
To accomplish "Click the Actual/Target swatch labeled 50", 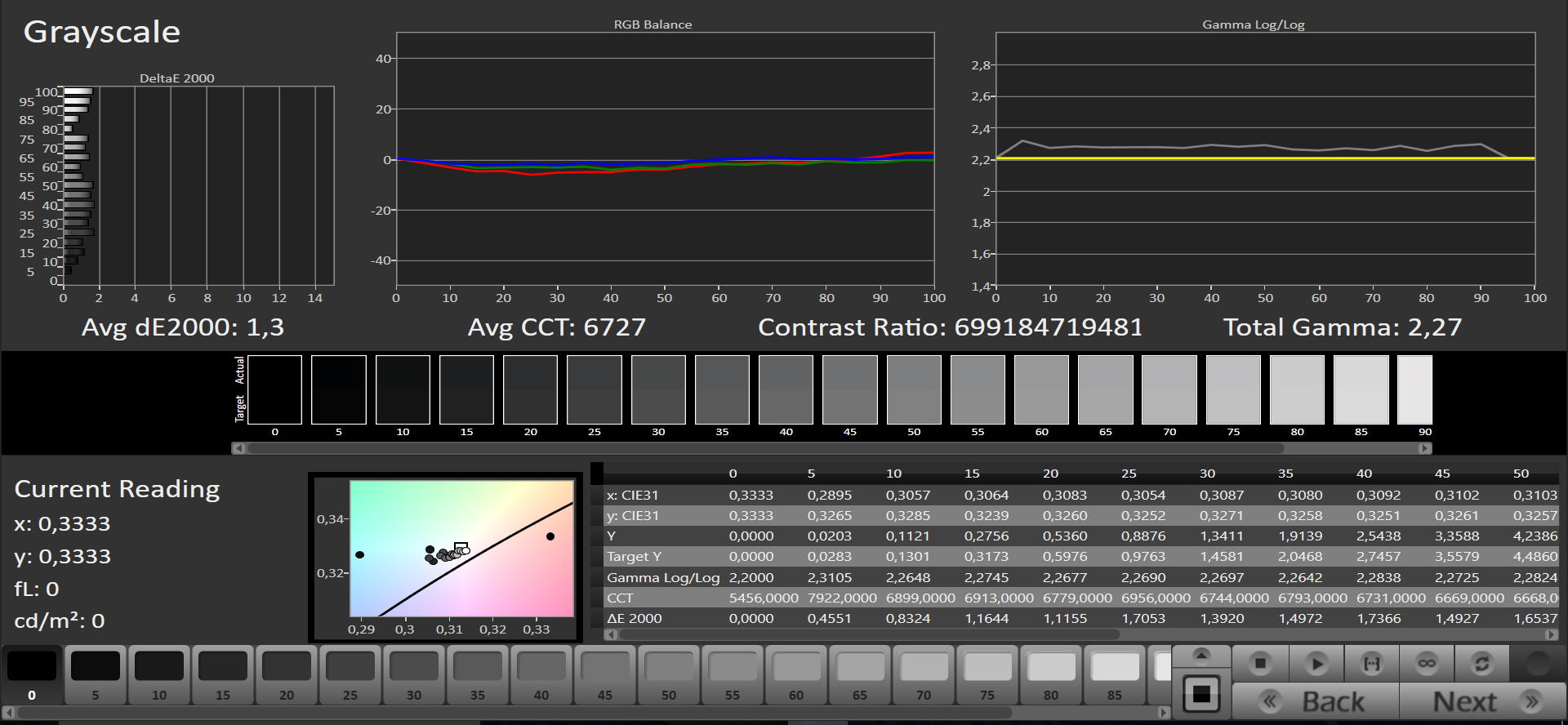I will 914,389.
